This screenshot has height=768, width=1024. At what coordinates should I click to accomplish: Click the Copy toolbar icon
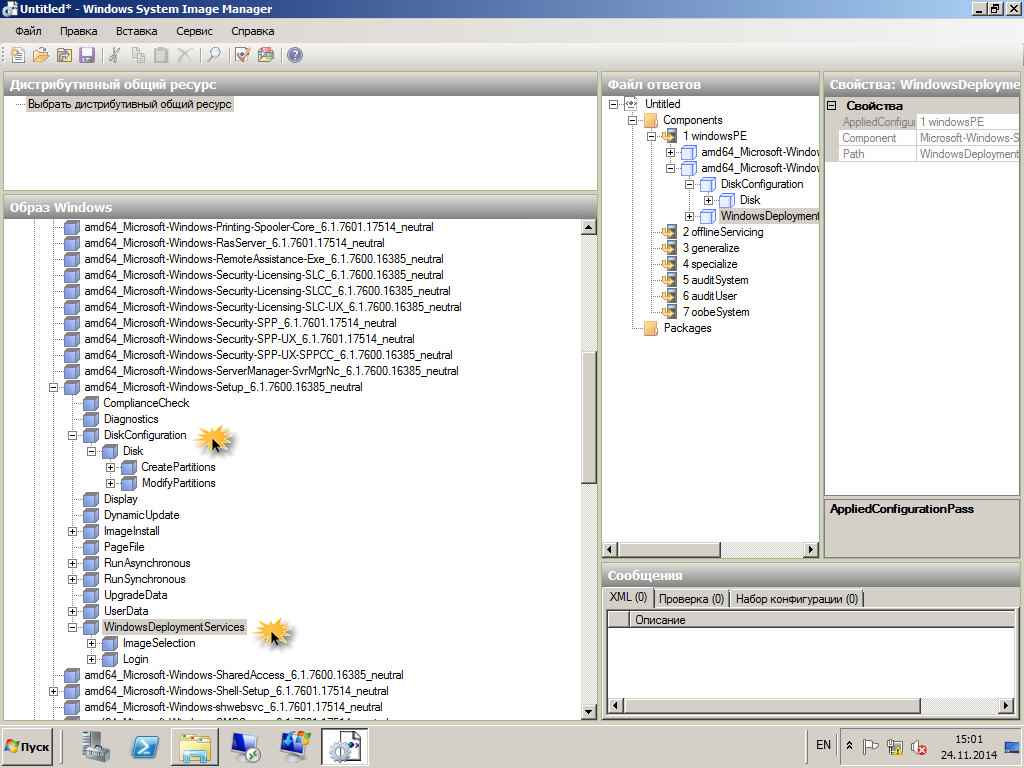tap(138, 56)
